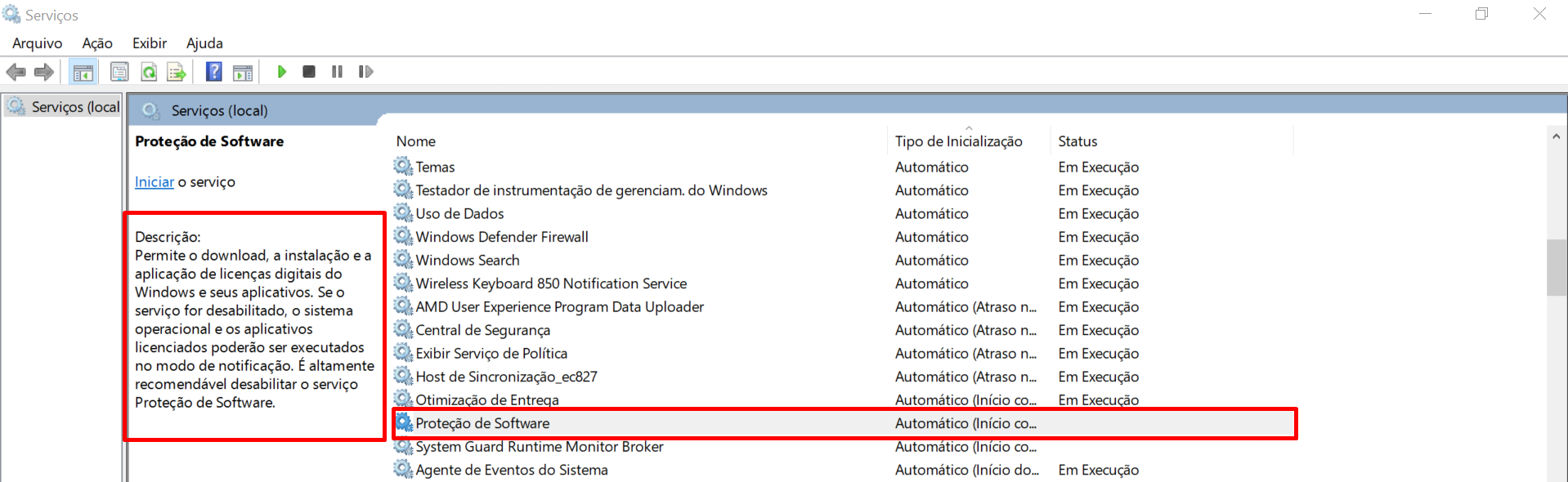Open the Ação menu
This screenshot has width=1568, height=482.
[97, 43]
